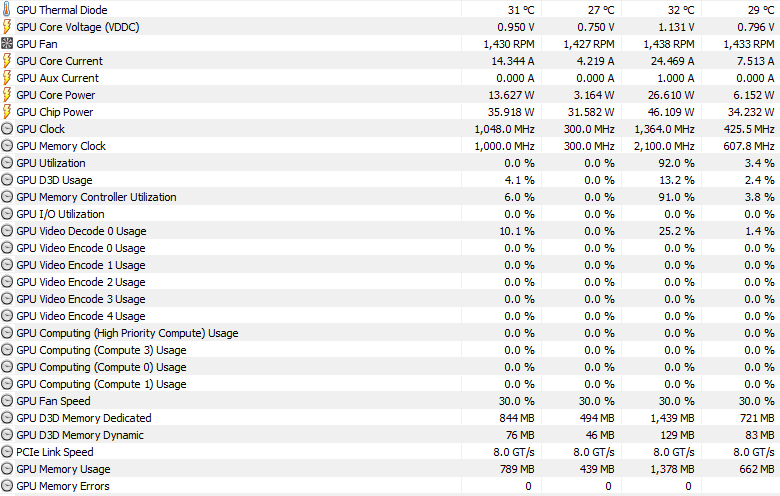780x496 pixels.
Task: Click the fan icon next to GPU Fan
Action: [6, 44]
